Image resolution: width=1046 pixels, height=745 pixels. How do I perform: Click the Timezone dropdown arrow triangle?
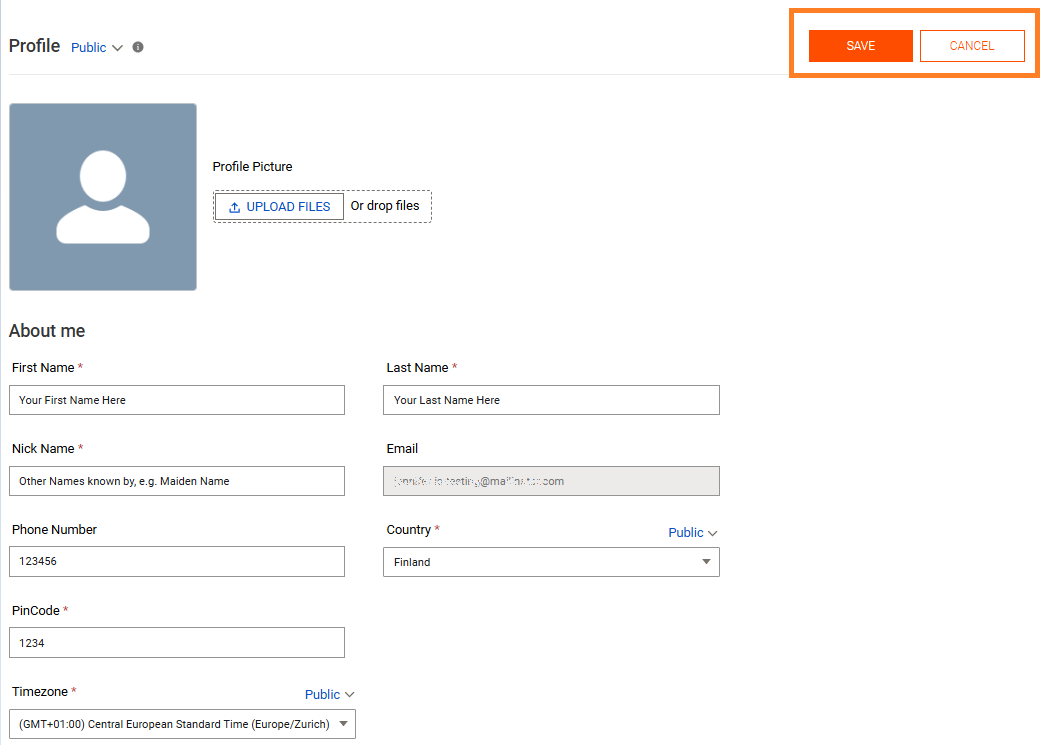click(343, 724)
